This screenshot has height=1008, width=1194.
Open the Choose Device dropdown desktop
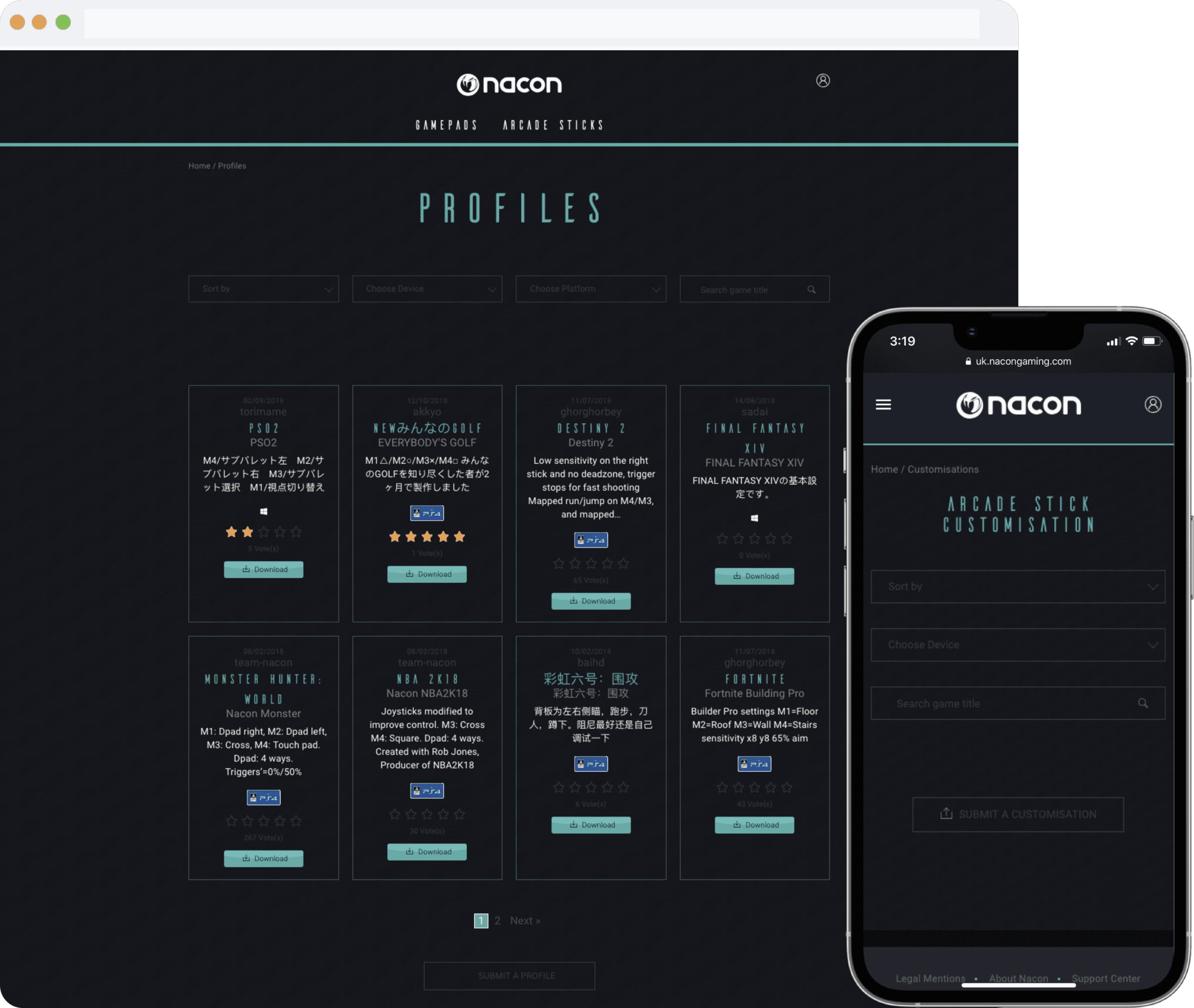[x=427, y=289]
